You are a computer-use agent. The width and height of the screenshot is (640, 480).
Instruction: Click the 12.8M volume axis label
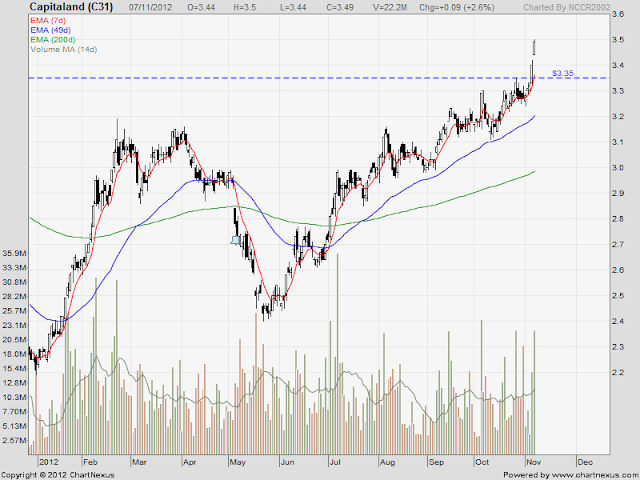coord(14,383)
